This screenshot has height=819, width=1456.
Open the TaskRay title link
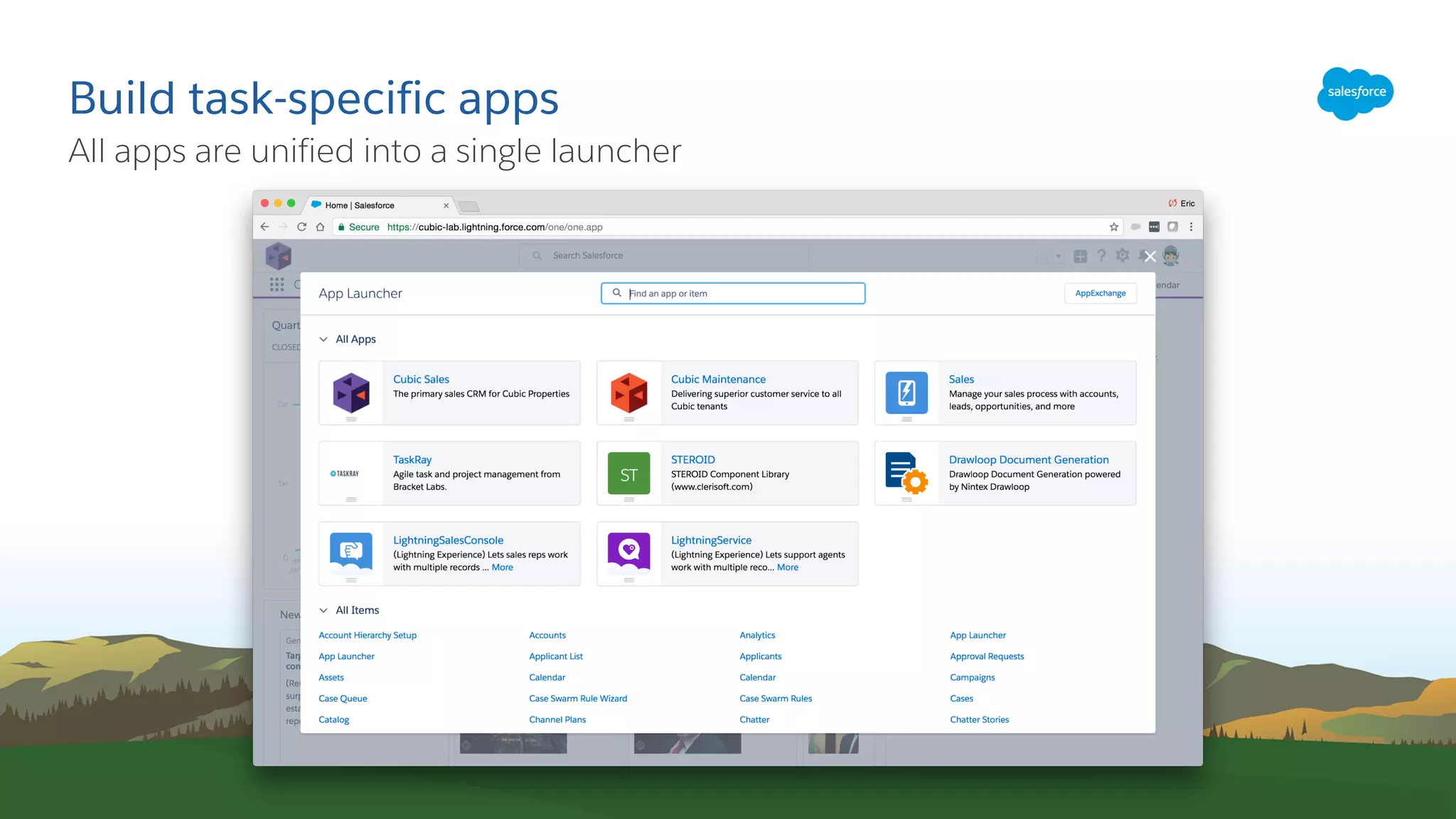click(x=412, y=460)
